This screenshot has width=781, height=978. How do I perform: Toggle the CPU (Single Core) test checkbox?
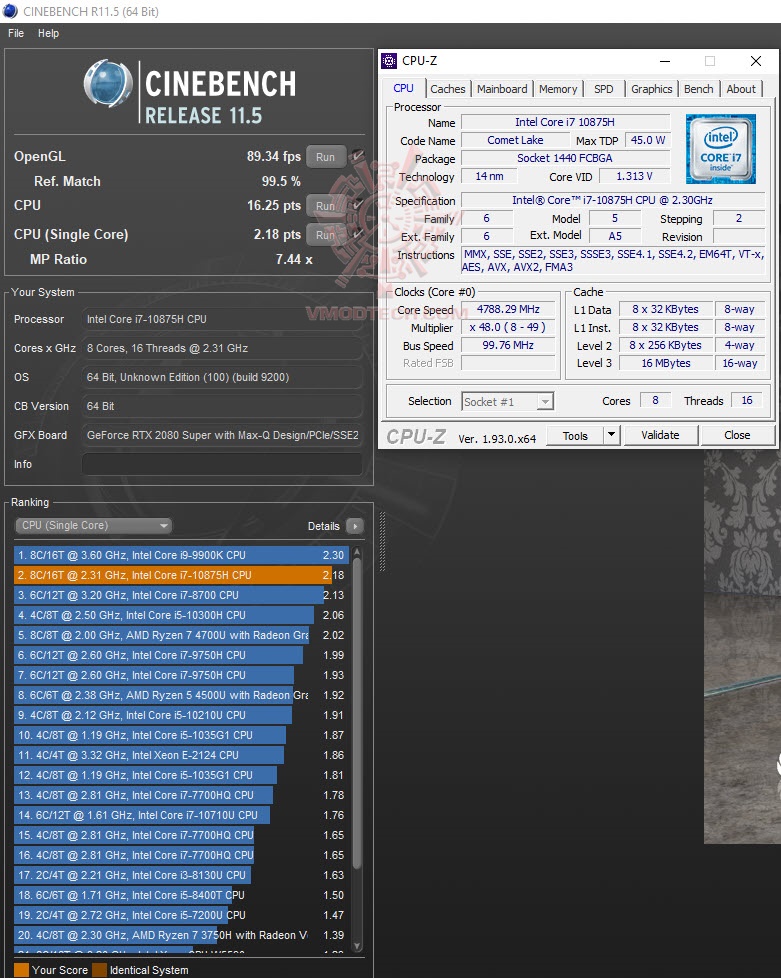click(x=357, y=234)
